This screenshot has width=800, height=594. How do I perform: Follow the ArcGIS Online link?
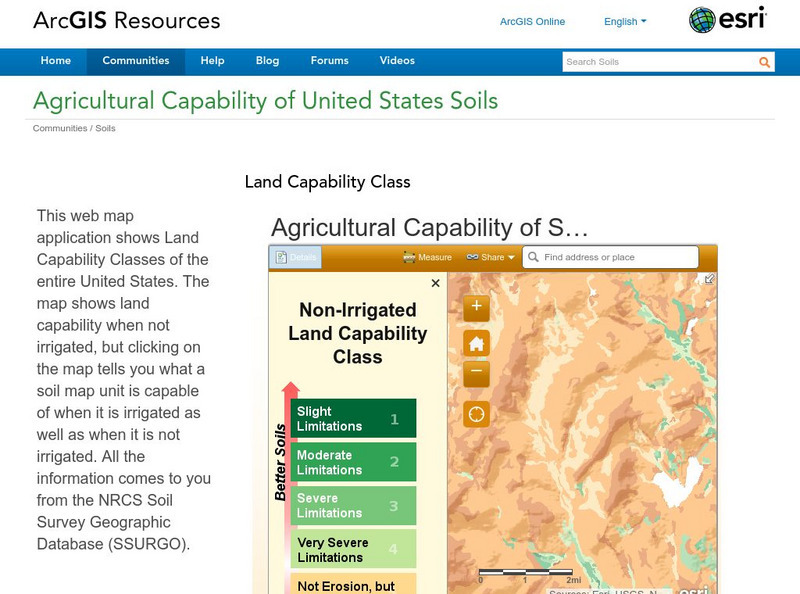pyautogui.click(x=532, y=21)
